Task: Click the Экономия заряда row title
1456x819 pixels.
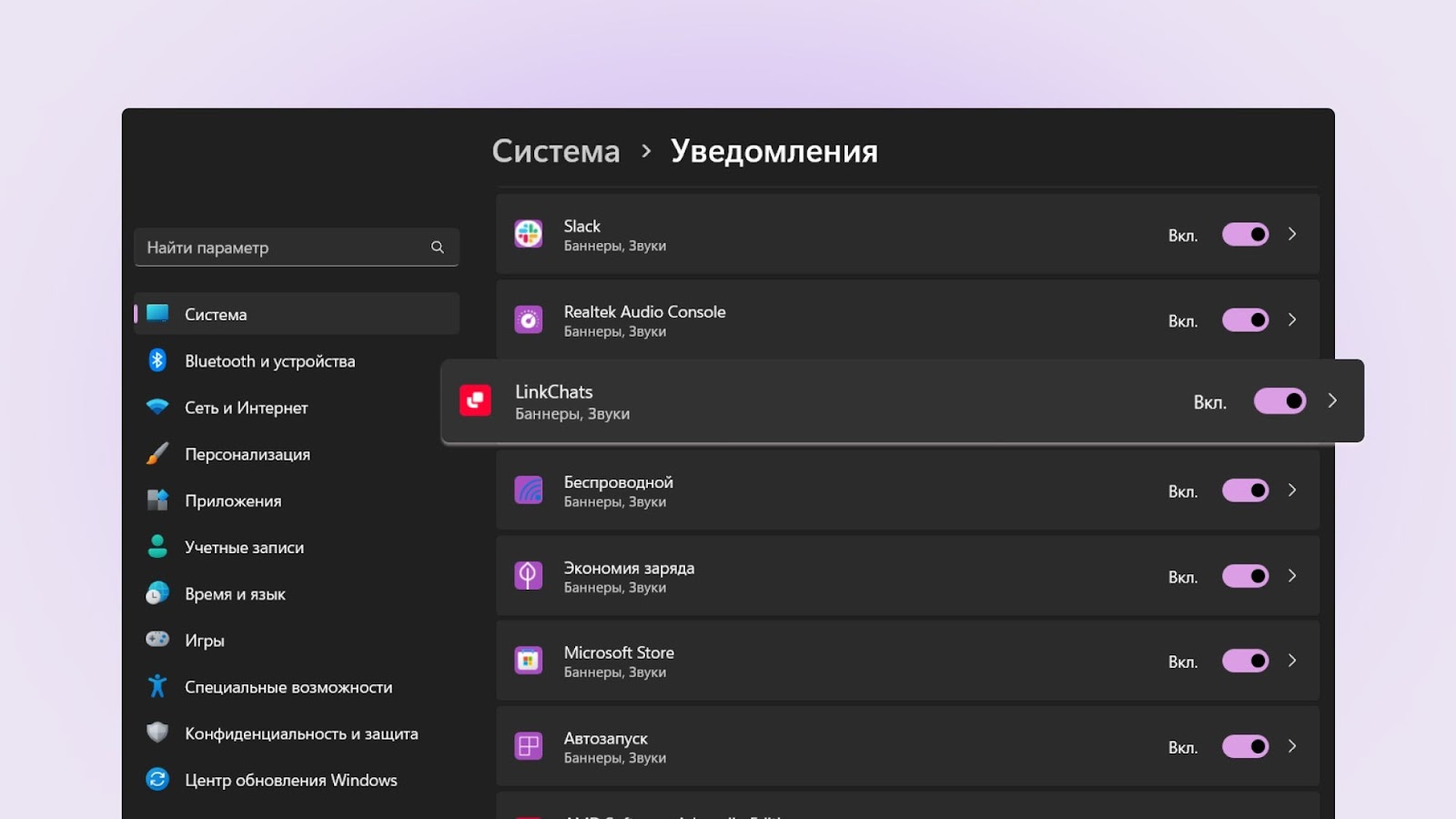Action: [629, 568]
